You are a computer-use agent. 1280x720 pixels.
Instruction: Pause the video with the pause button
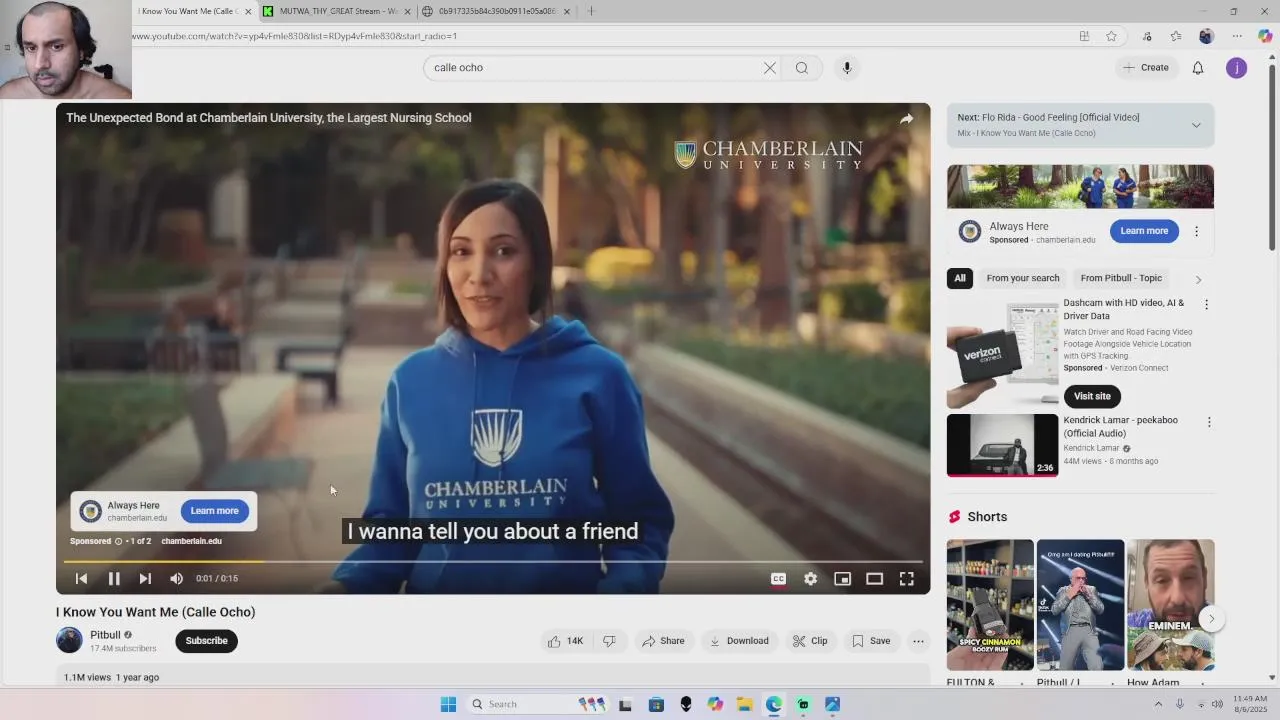click(114, 578)
